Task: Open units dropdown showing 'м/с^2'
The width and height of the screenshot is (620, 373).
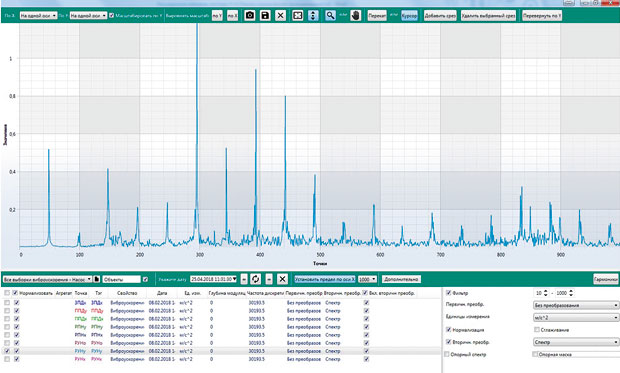Action: pyautogui.click(x=576, y=318)
